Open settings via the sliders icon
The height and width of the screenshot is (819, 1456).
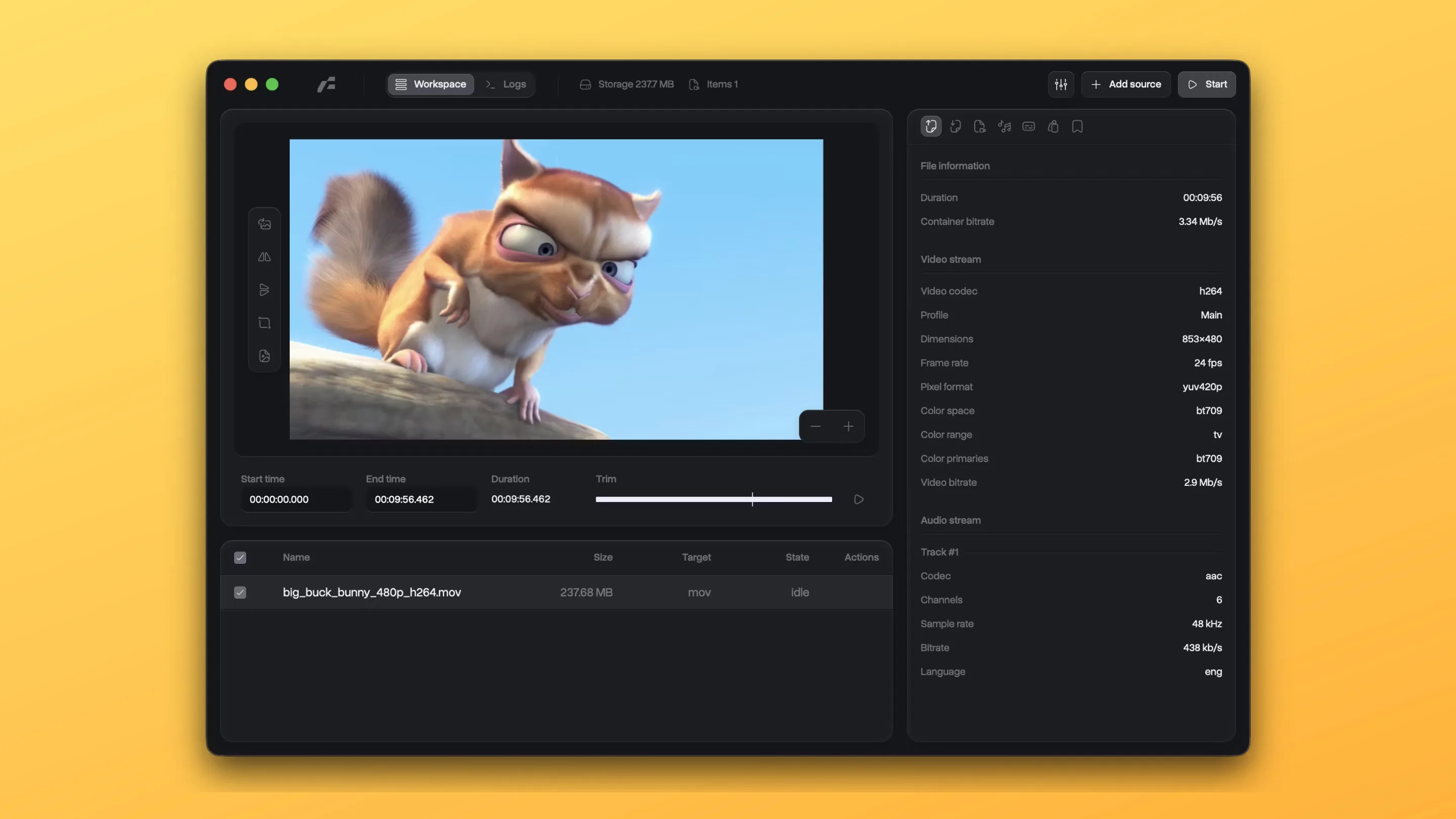pyautogui.click(x=1061, y=84)
